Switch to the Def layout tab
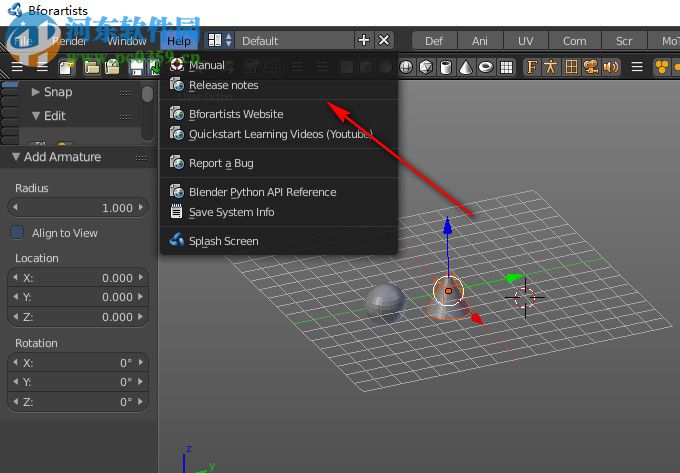 tap(434, 41)
